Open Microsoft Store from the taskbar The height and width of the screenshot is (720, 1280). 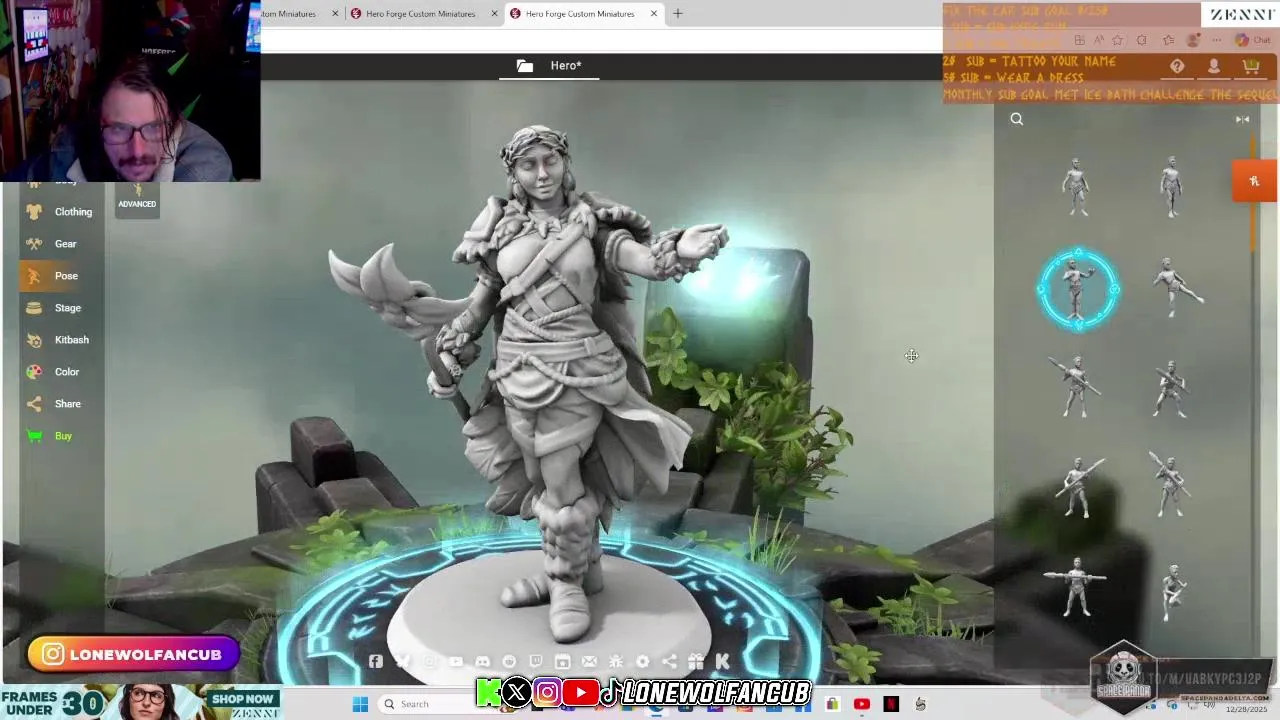pyautogui.click(x=832, y=704)
